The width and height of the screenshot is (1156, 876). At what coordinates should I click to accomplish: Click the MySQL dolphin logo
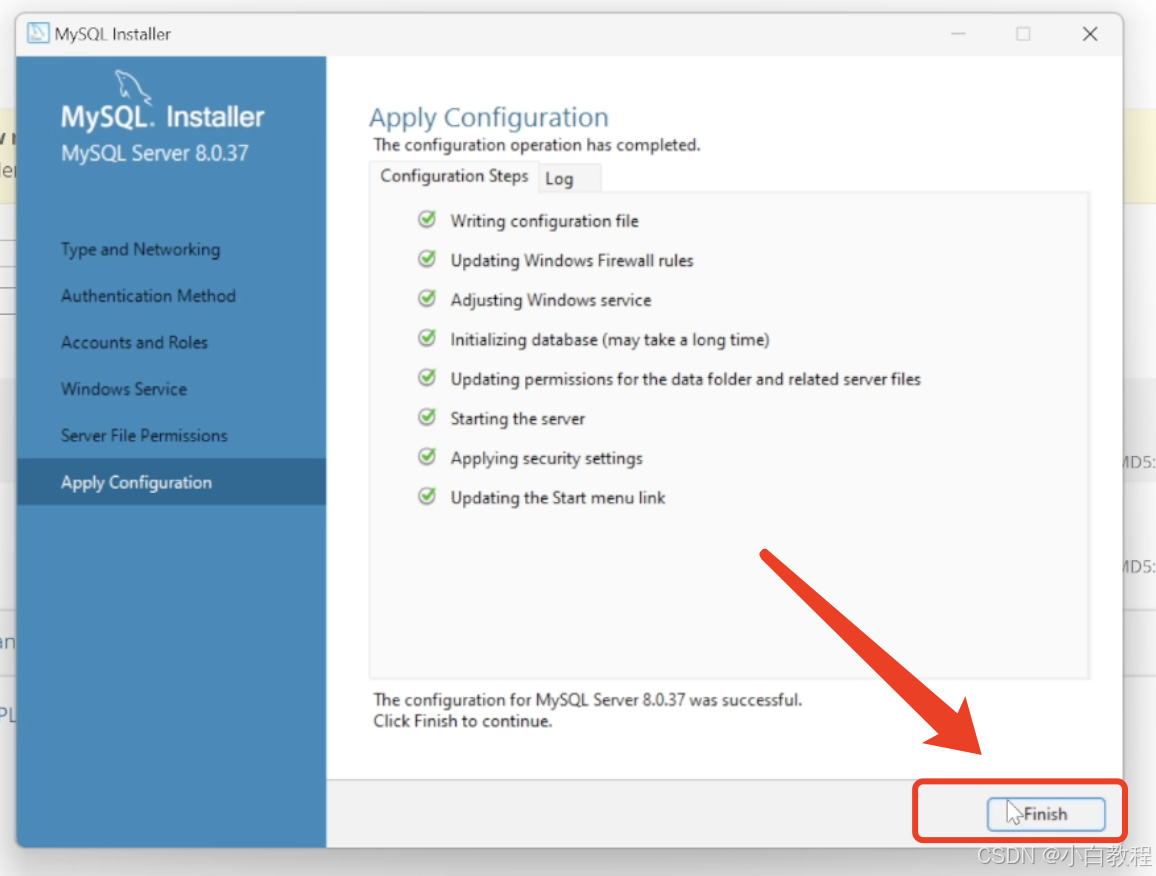click(x=133, y=86)
